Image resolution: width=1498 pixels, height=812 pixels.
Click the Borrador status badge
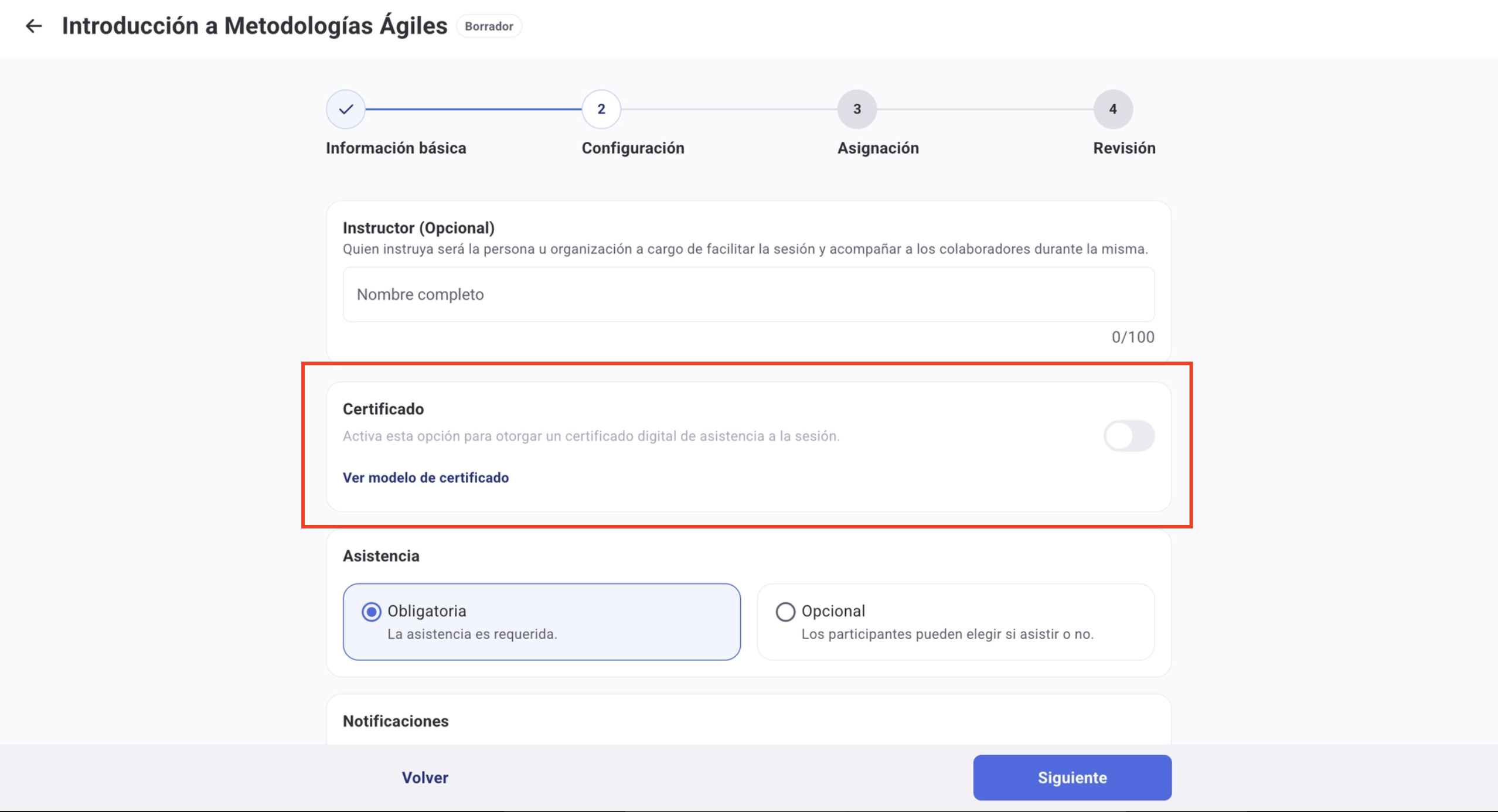489,26
